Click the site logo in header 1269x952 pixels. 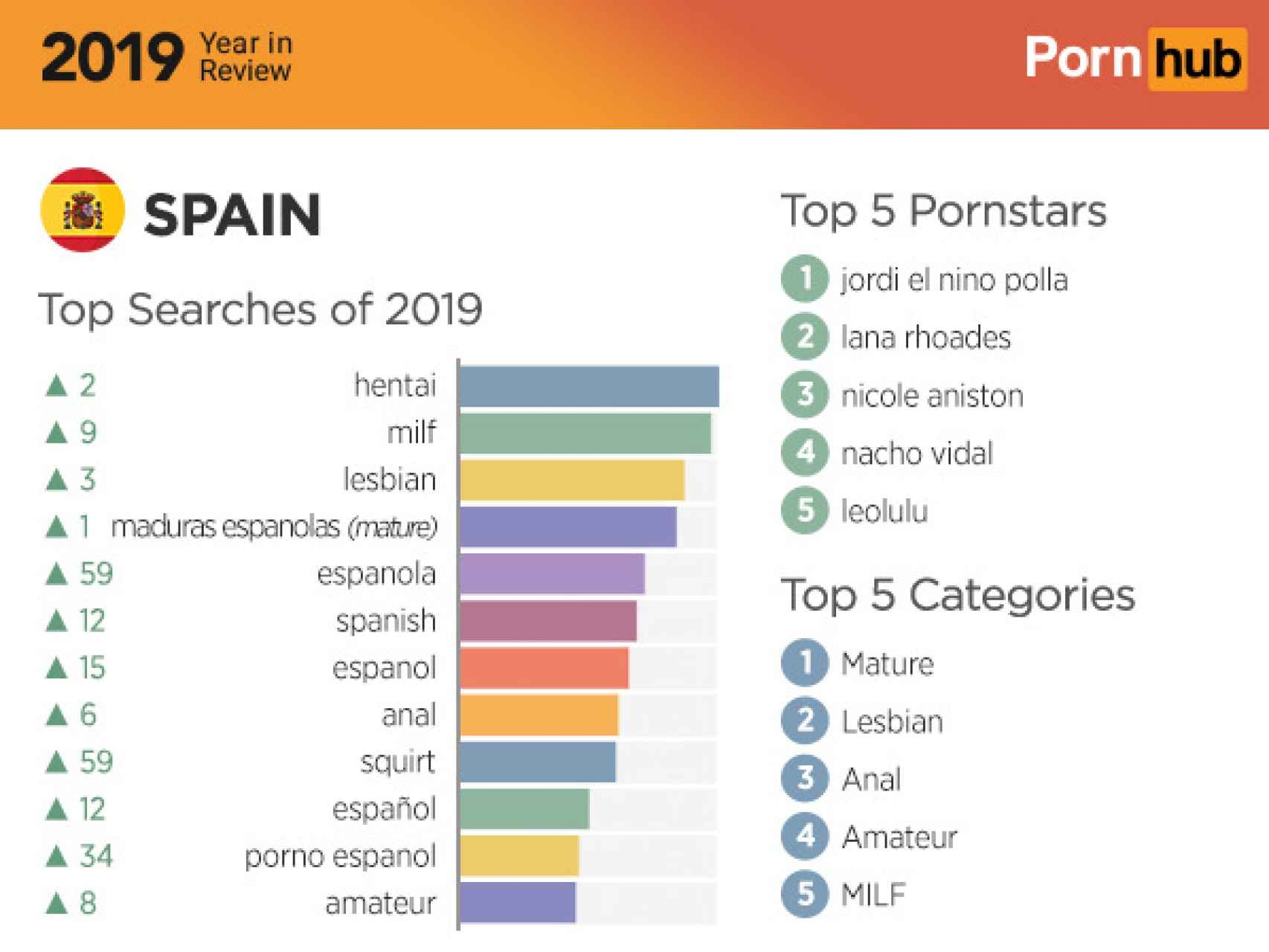pyautogui.click(x=1134, y=59)
